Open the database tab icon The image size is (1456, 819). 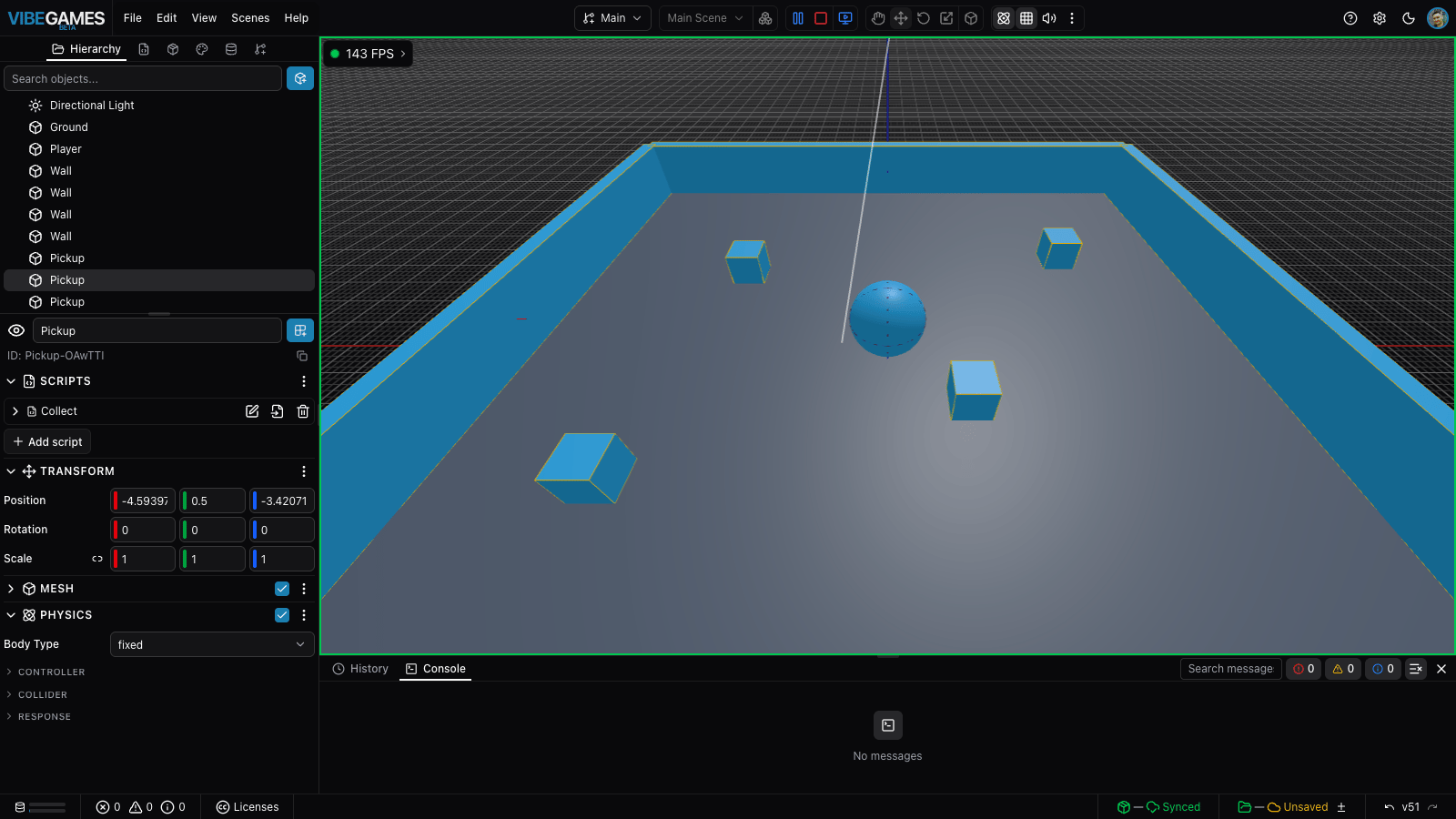pyautogui.click(x=231, y=49)
